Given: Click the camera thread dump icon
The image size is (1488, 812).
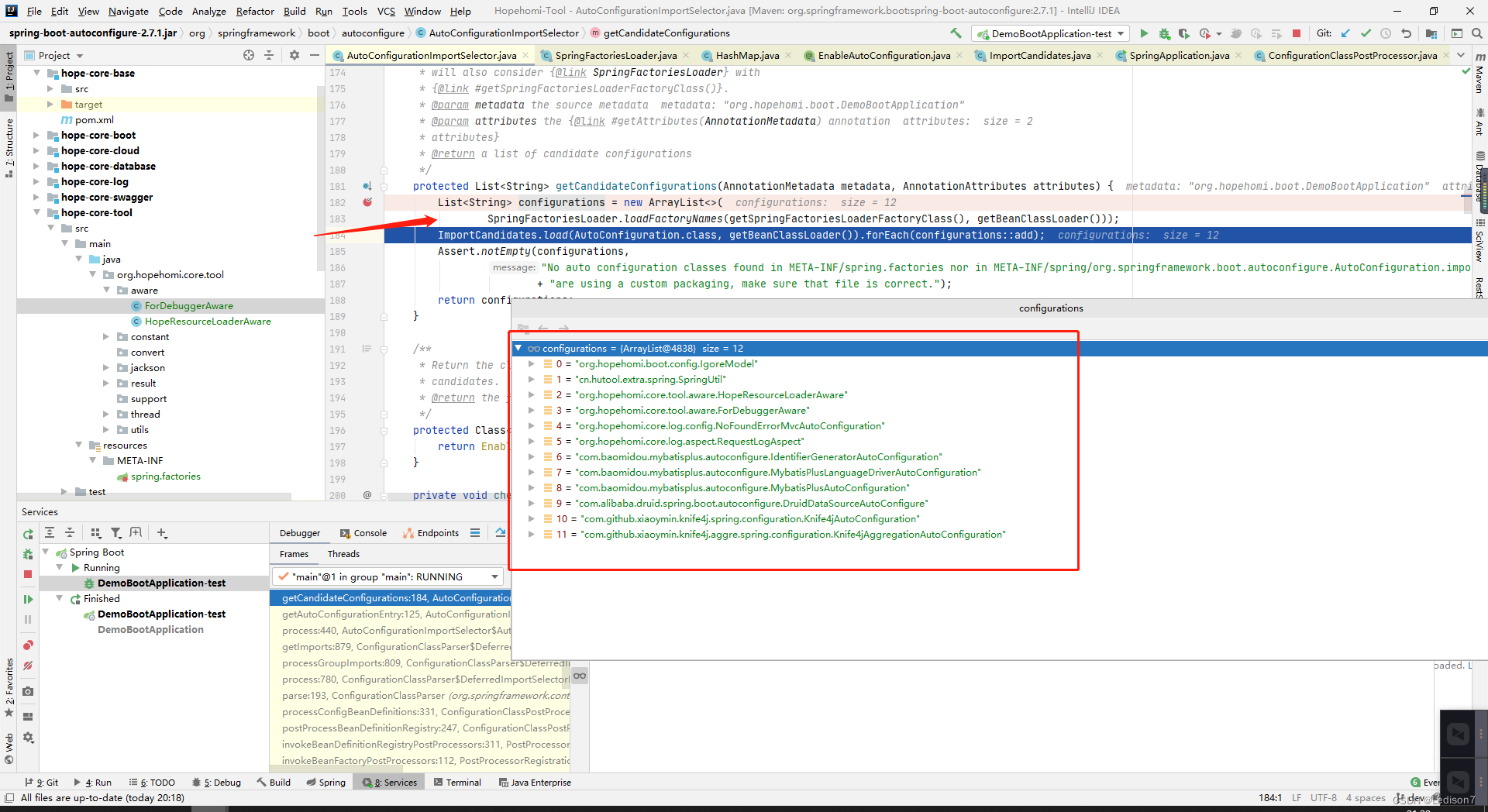Looking at the screenshot, I should point(28,691).
